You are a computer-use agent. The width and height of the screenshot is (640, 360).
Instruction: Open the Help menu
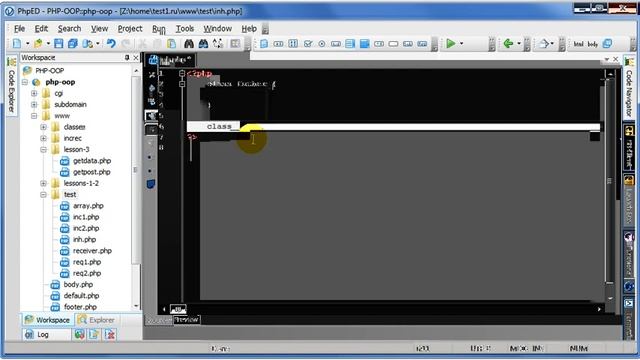pos(249,29)
